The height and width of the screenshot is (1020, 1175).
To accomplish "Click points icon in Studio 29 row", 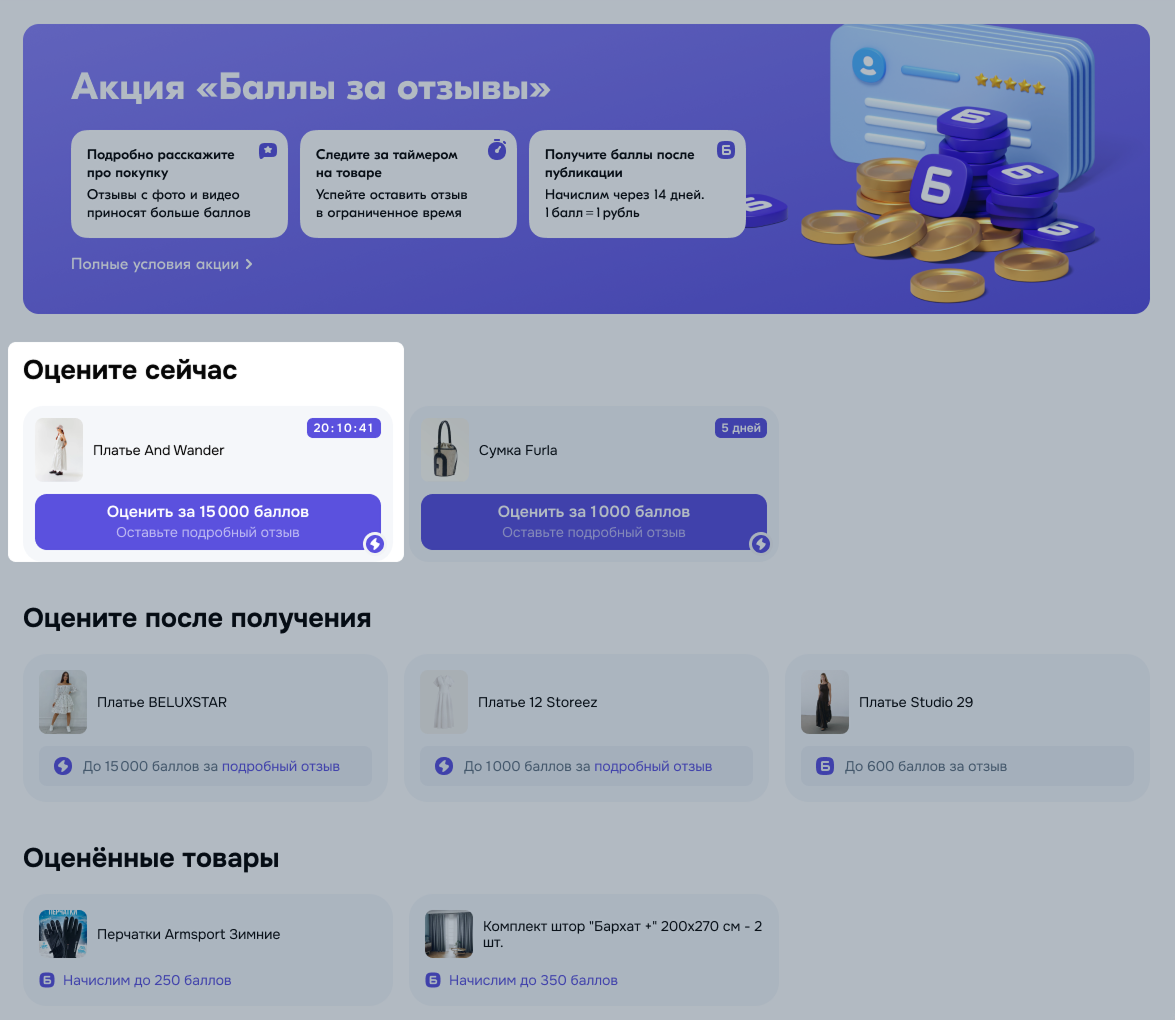I will 825,766.
